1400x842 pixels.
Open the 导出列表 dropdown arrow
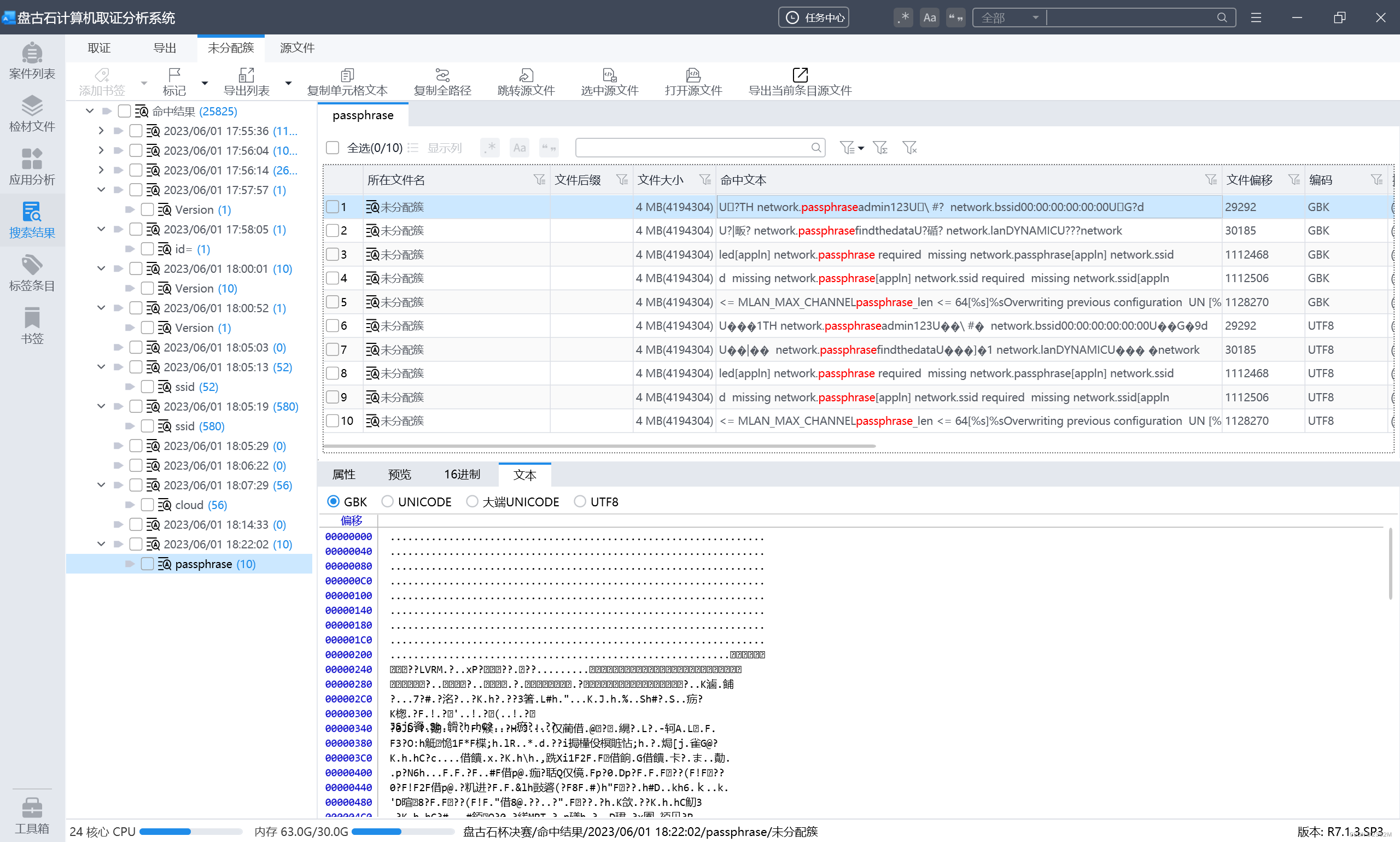(288, 83)
